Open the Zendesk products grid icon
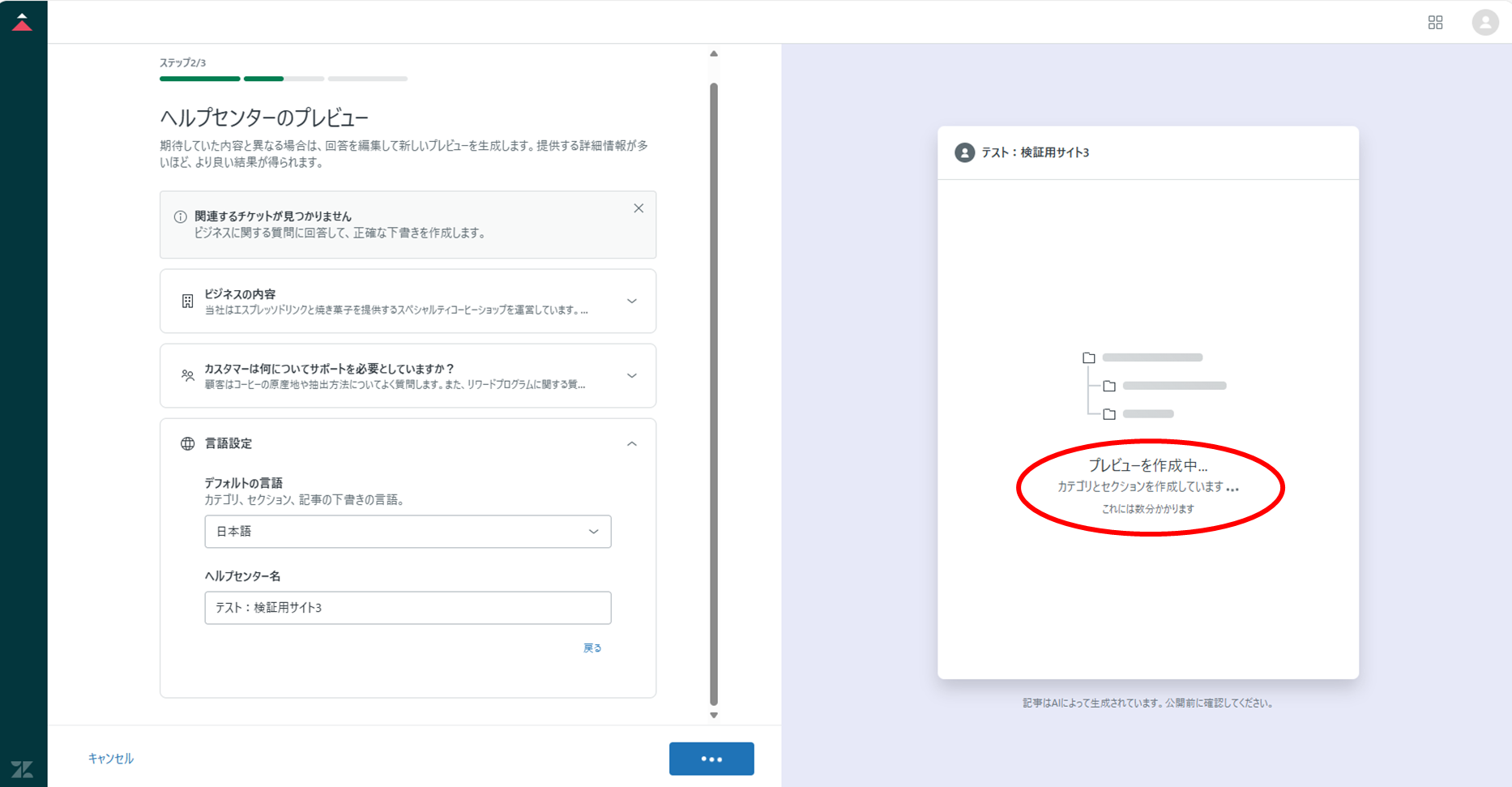The image size is (1512, 787). [x=1435, y=23]
